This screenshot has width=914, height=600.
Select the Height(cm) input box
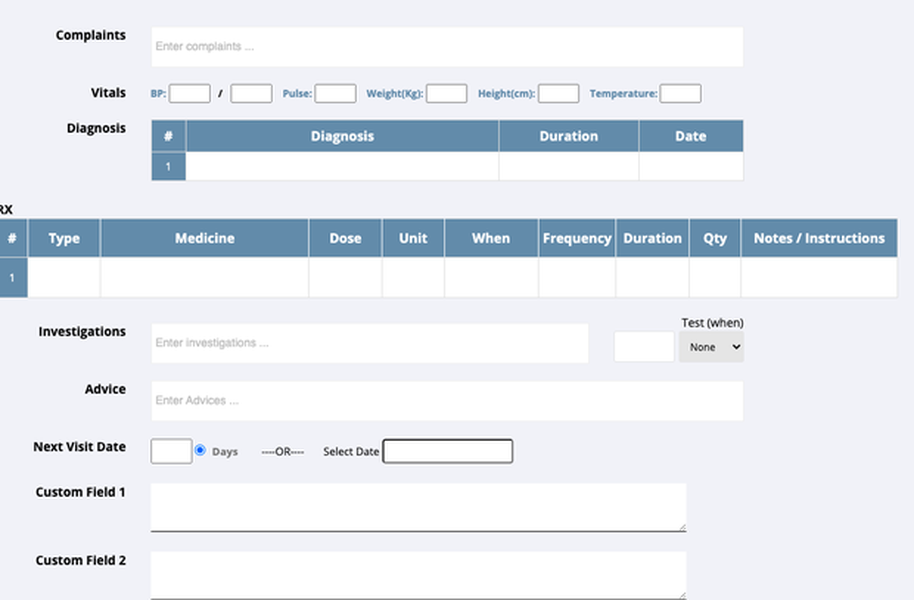(x=558, y=94)
